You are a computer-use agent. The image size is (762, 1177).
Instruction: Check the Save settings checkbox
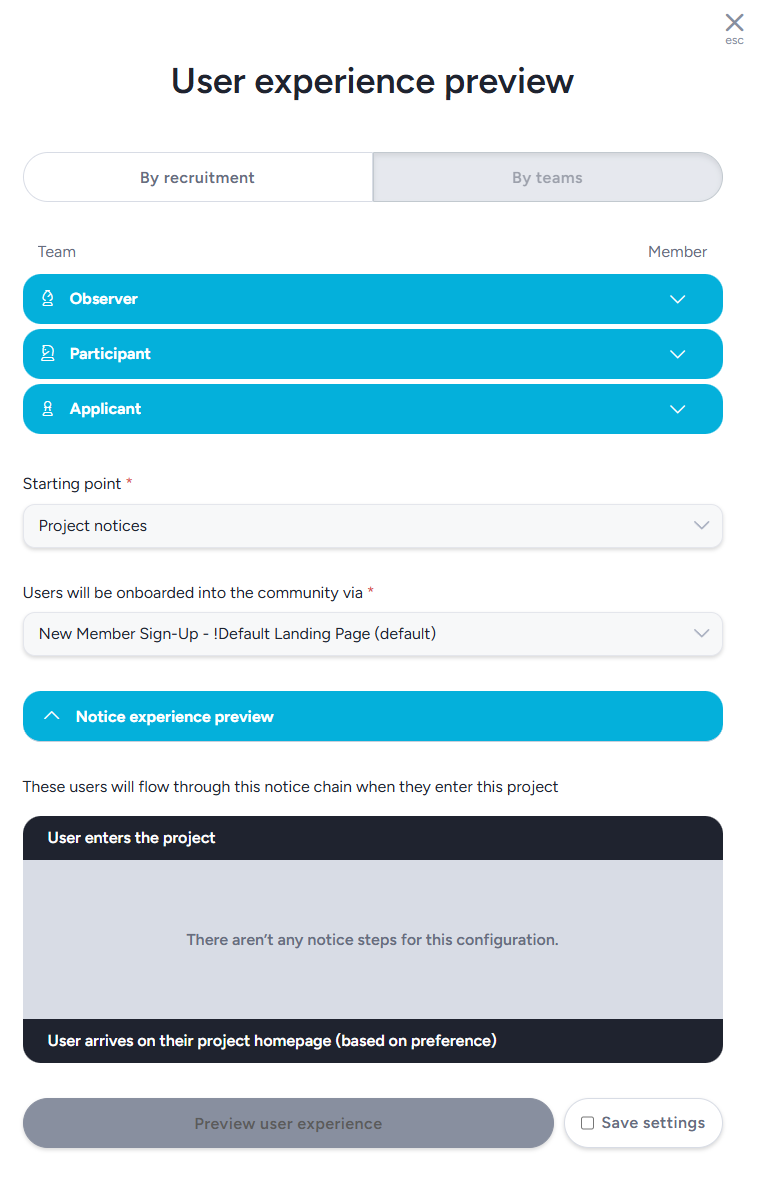587,1123
